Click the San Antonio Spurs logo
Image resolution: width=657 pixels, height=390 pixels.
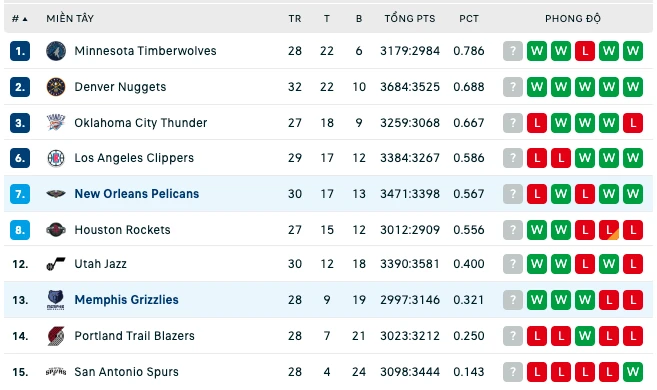(x=56, y=372)
